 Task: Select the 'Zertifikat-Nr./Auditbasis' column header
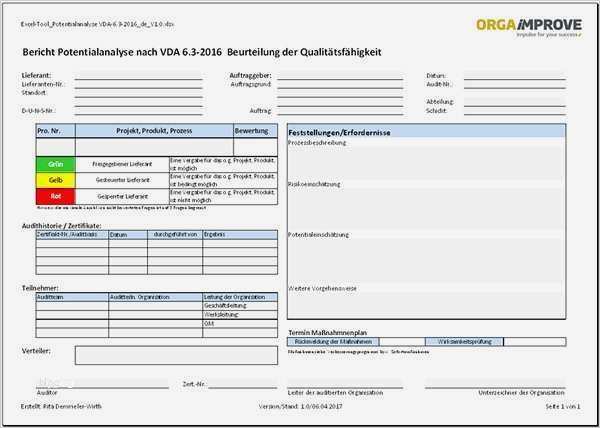72,234
